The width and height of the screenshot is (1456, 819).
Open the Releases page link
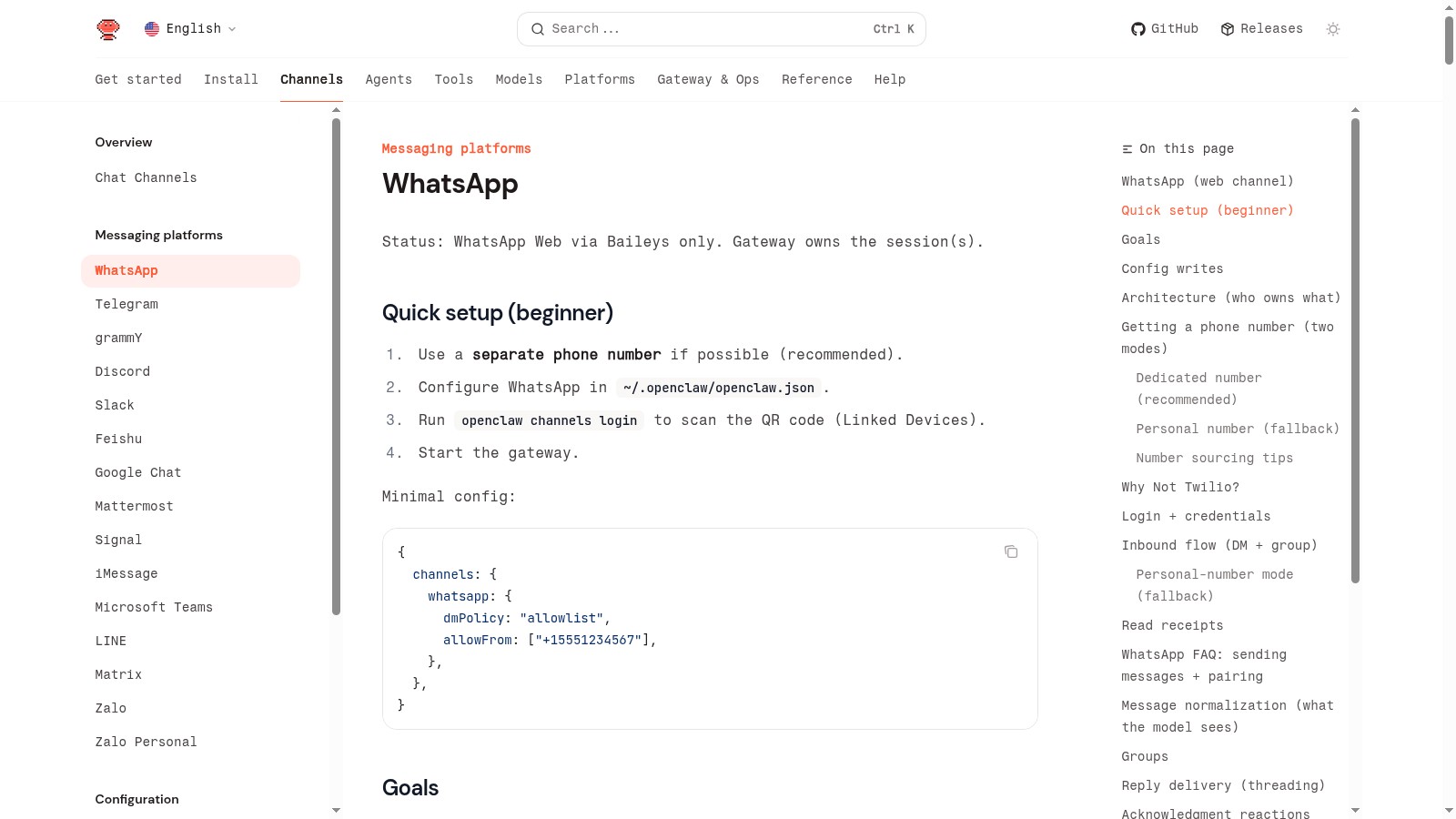(x=1261, y=29)
